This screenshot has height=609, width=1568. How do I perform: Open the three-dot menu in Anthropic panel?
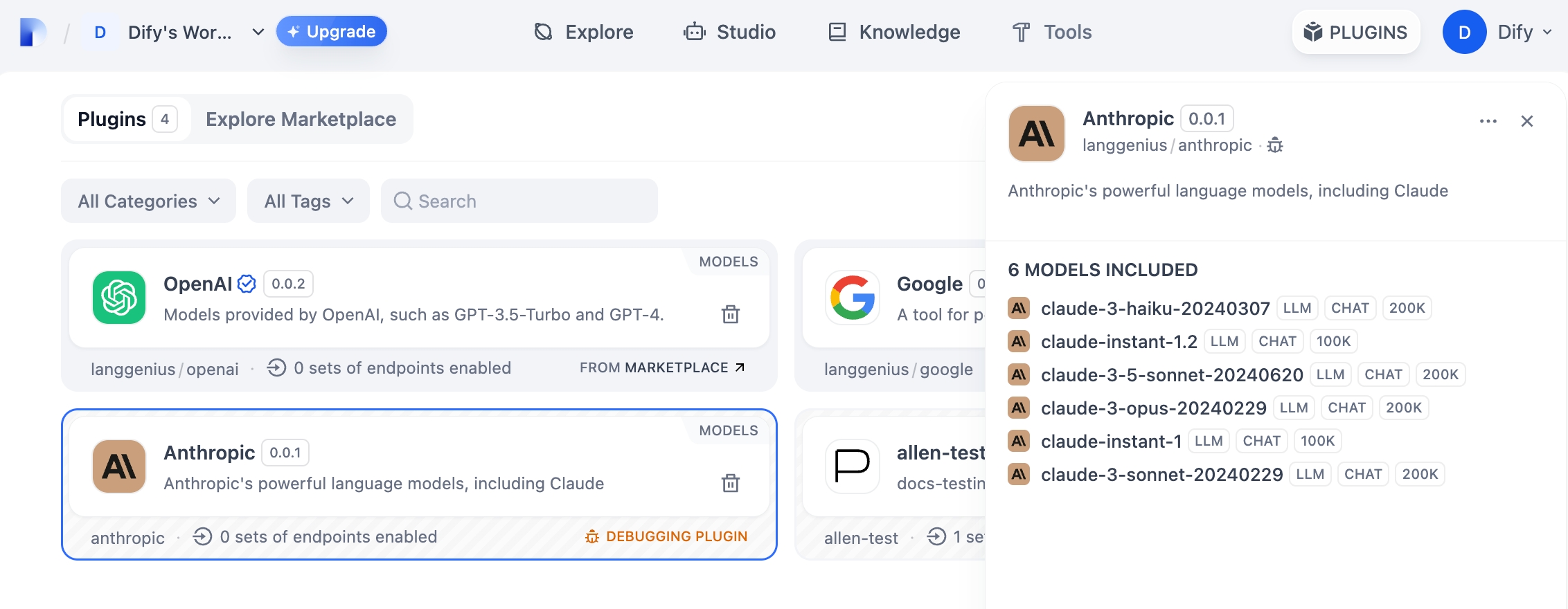(x=1488, y=121)
